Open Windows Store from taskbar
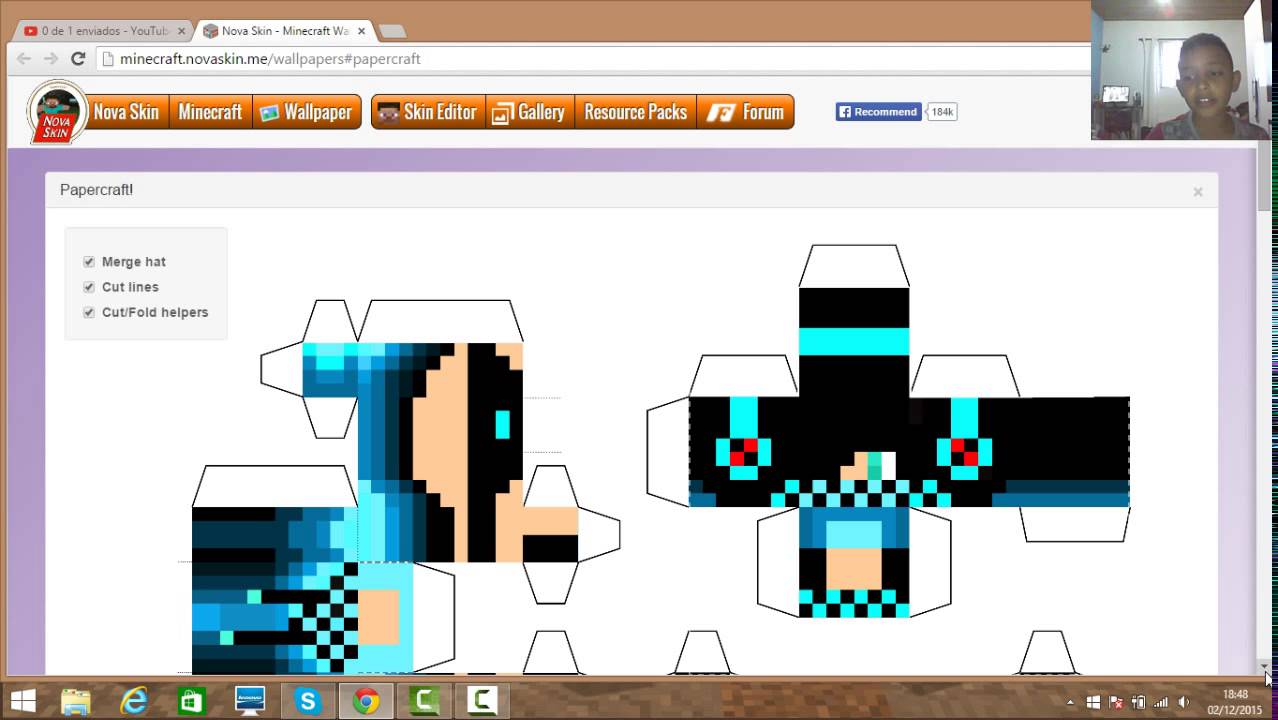 [191, 701]
